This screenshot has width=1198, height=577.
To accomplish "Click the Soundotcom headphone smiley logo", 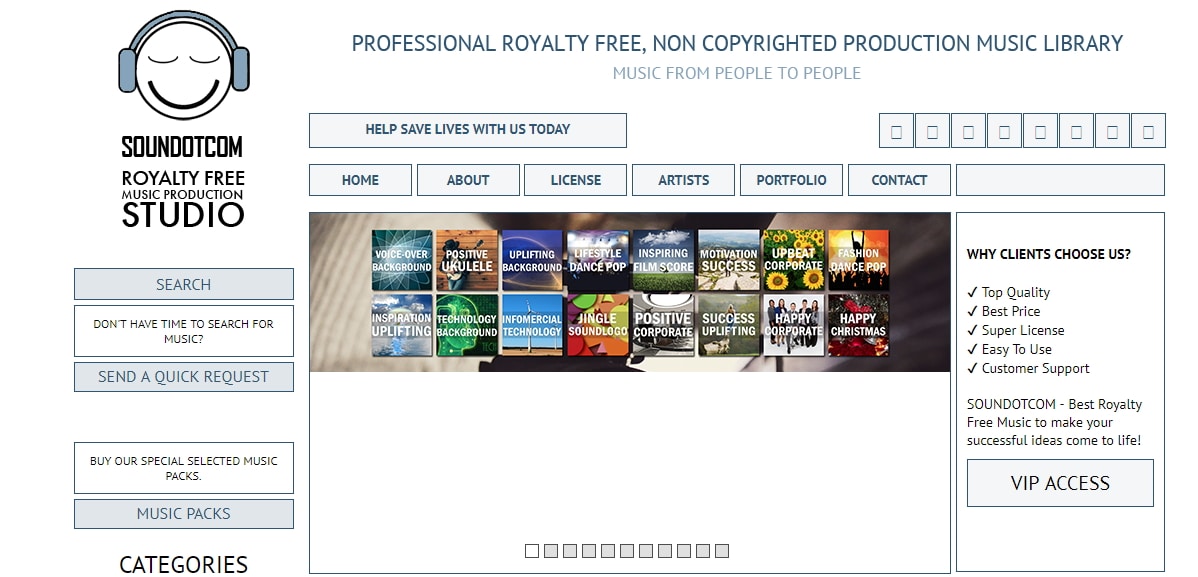I will pos(183,65).
